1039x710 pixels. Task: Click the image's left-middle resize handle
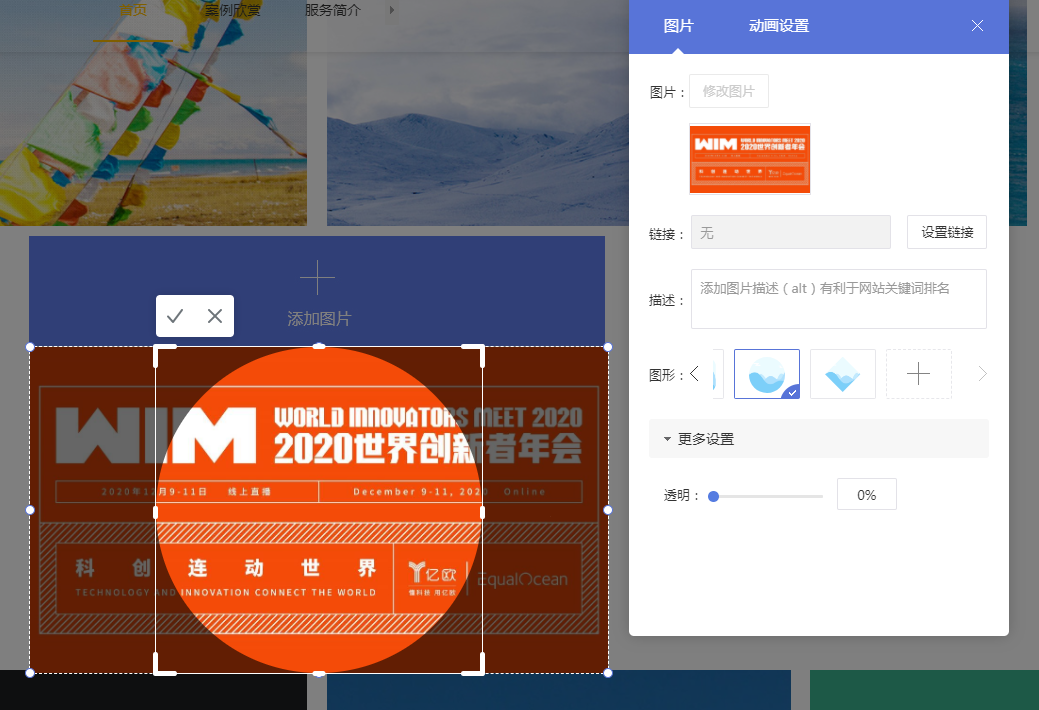point(30,510)
